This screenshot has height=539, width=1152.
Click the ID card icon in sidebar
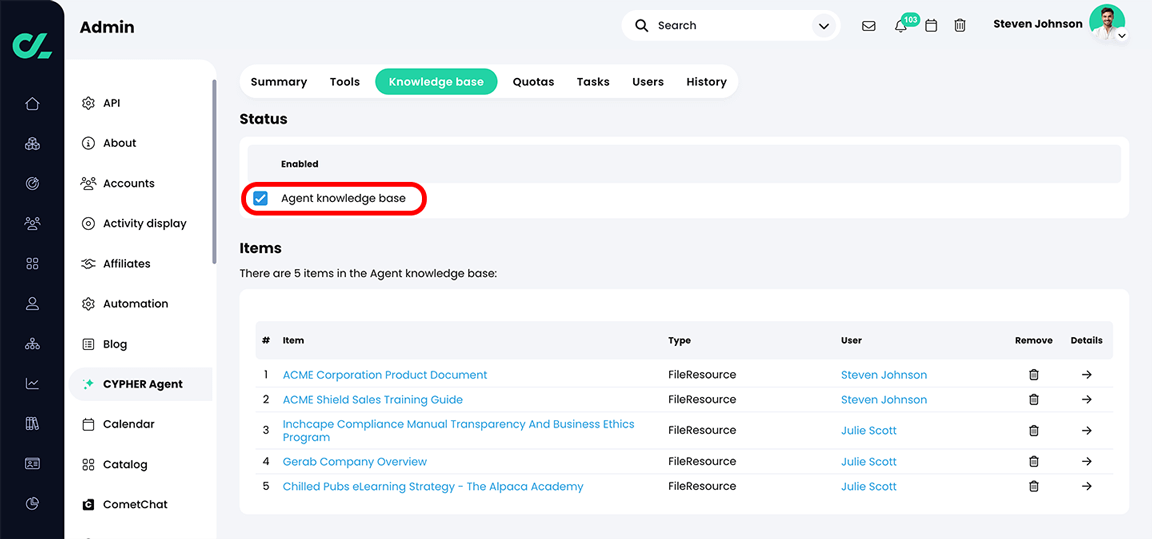coord(32,463)
